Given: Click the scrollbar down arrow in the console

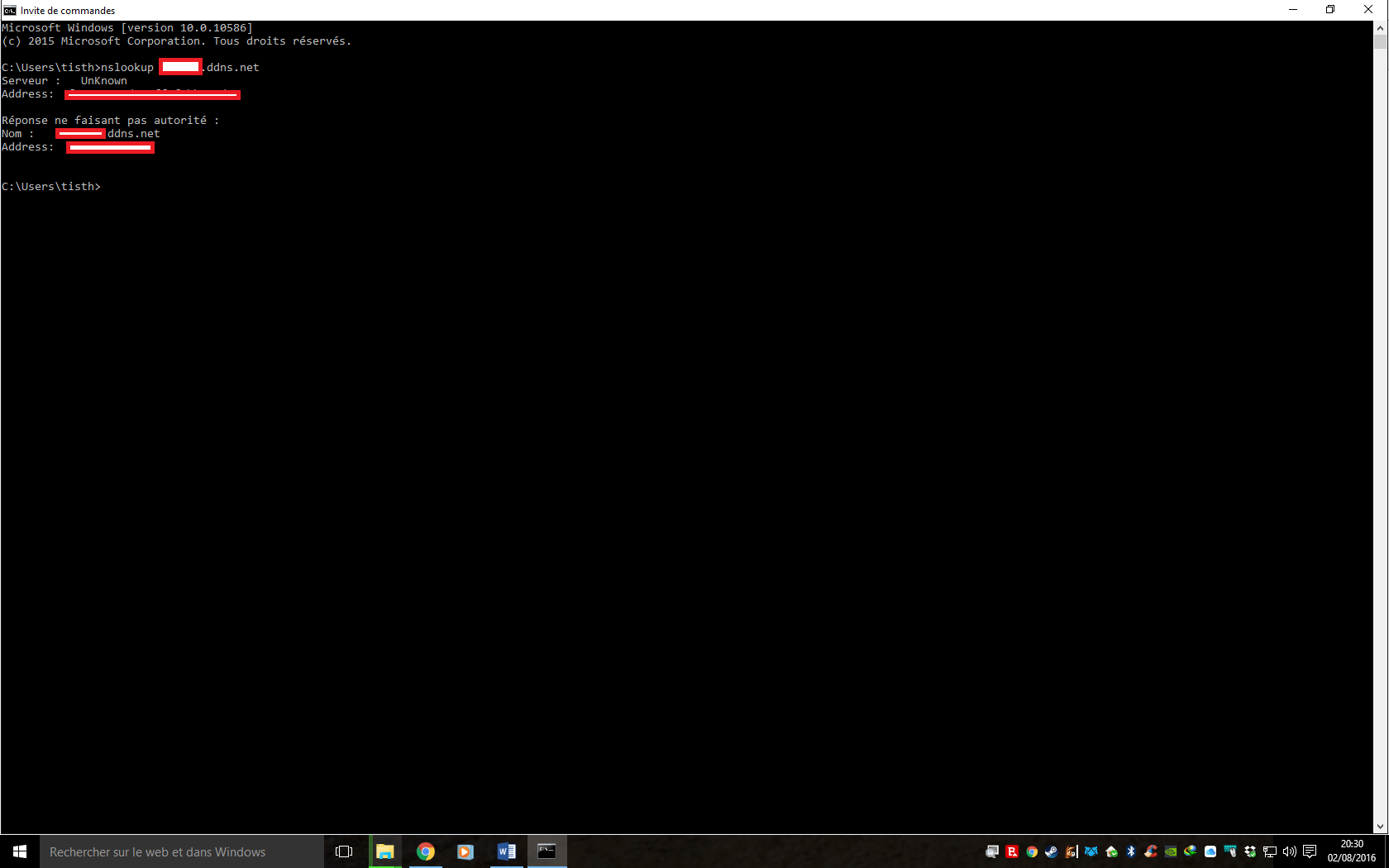Looking at the screenshot, I should 1380,827.
